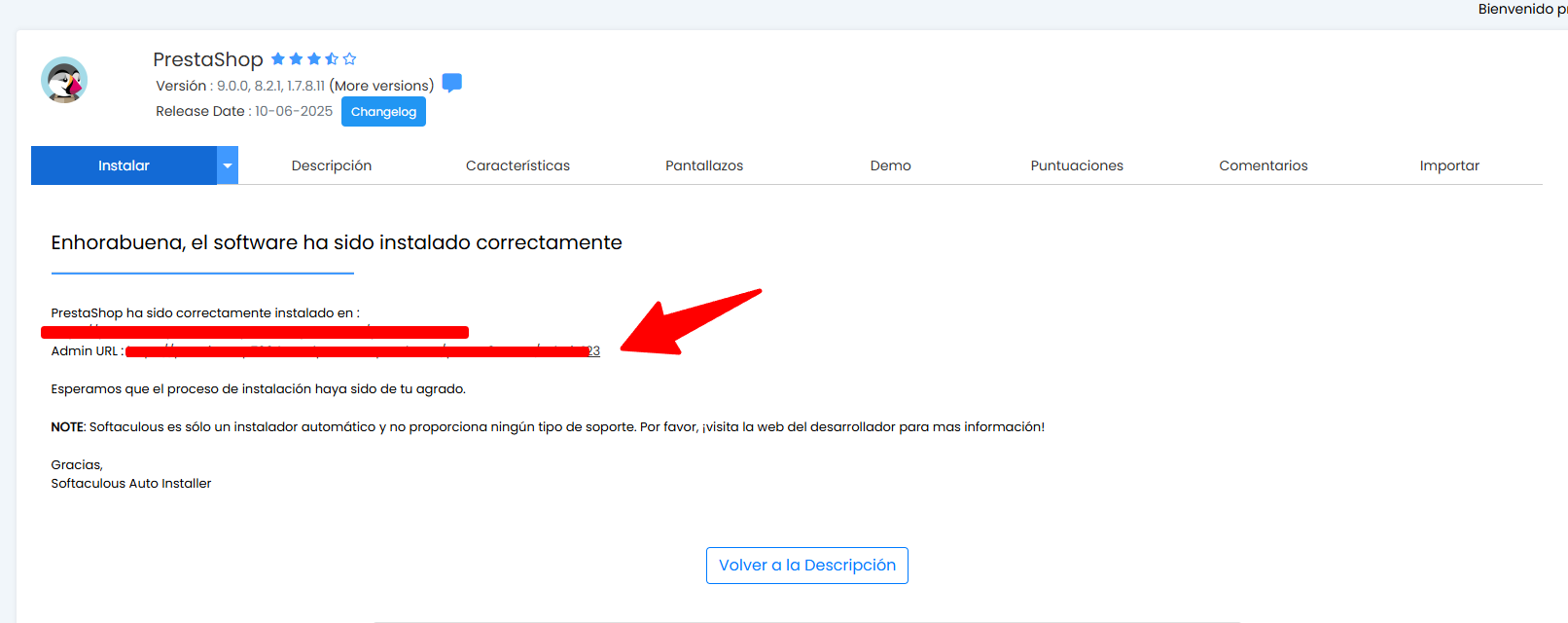Image resolution: width=1568 pixels, height=623 pixels.
Task: Click Volver a la Descripción button
Action: click(x=806, y=566)
